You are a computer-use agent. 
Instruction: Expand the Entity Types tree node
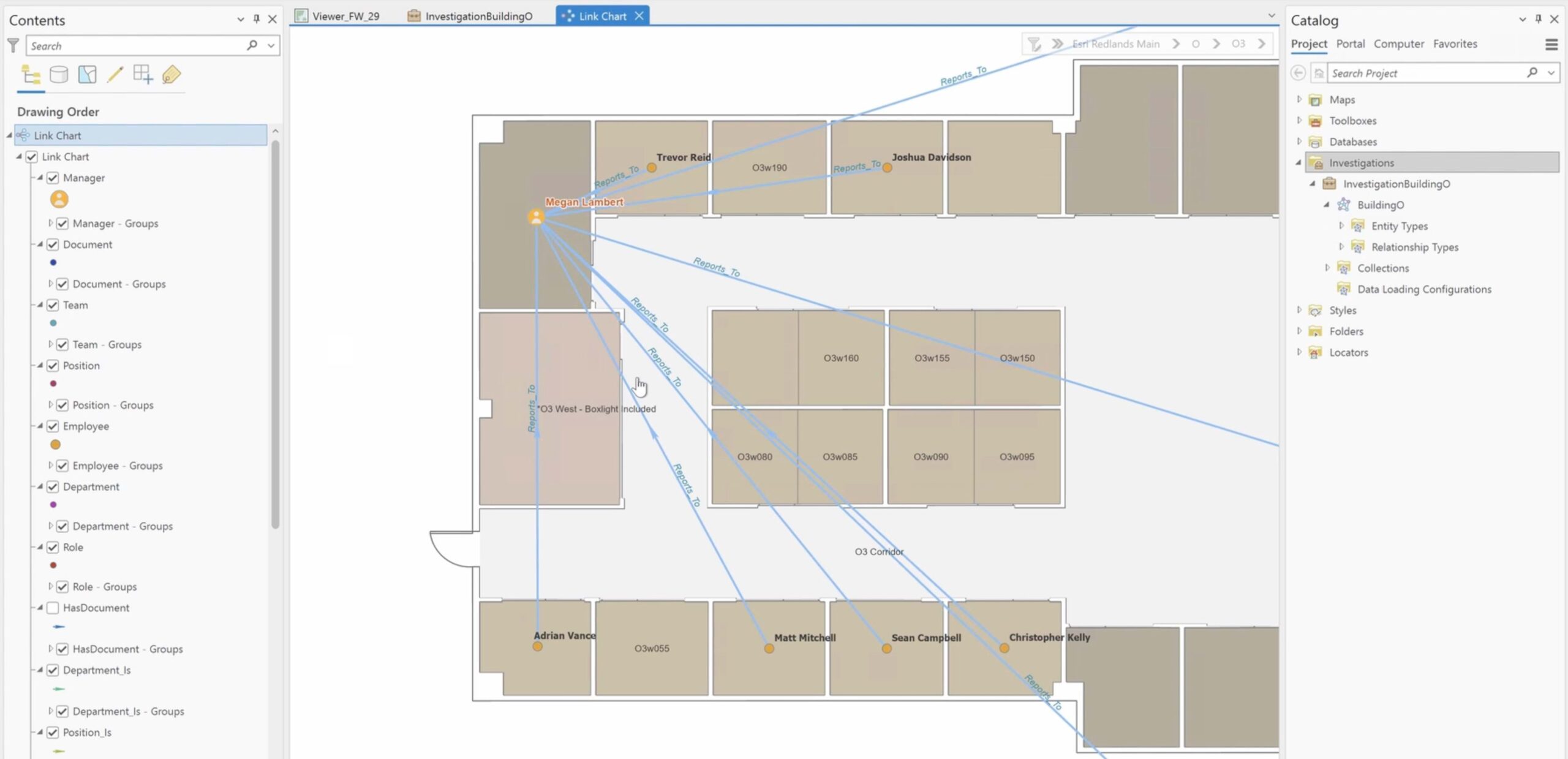tap(1341, 226)
